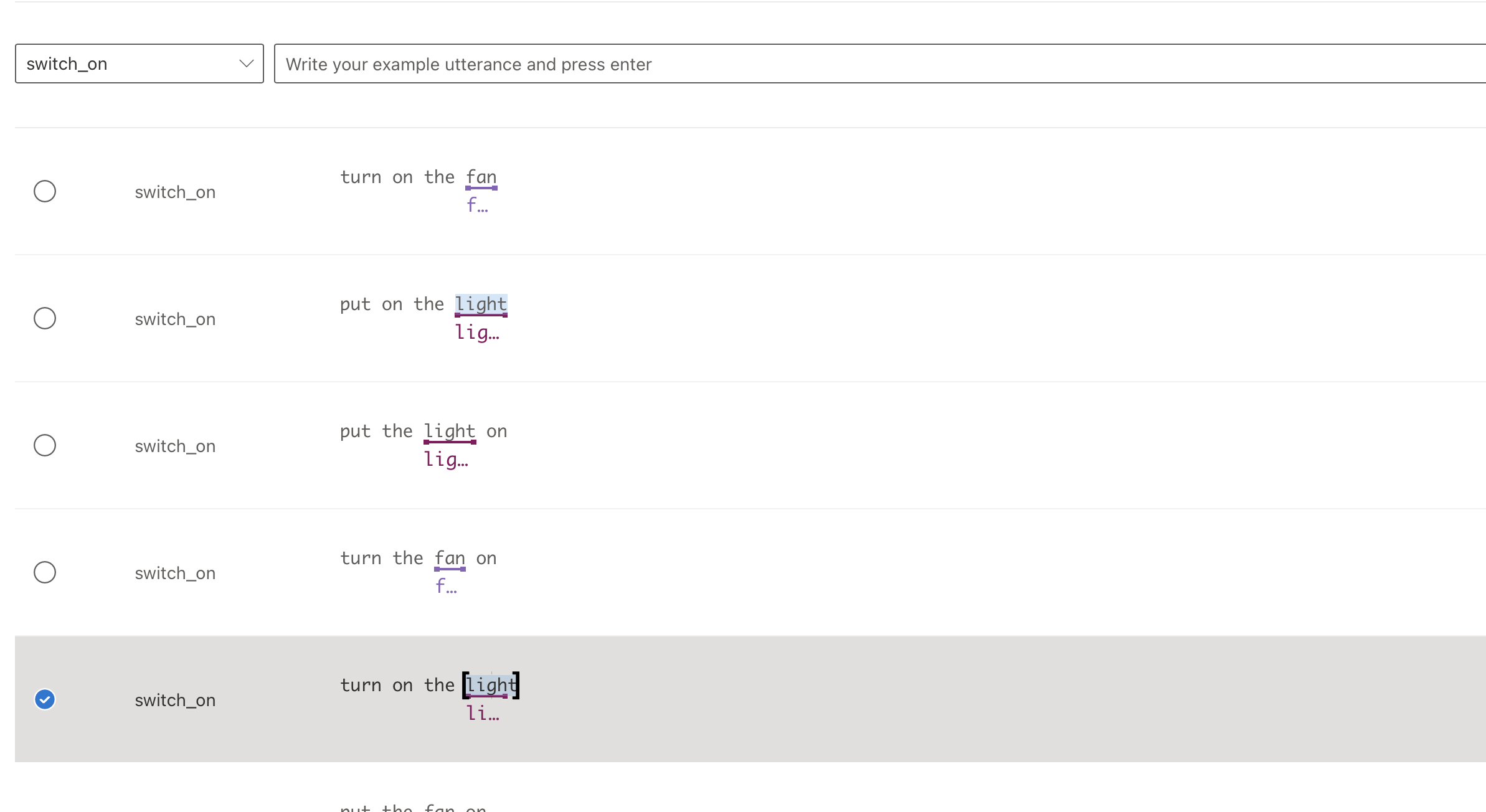
Task: Focus the example utterance input field
Action: tap(872, 64)
